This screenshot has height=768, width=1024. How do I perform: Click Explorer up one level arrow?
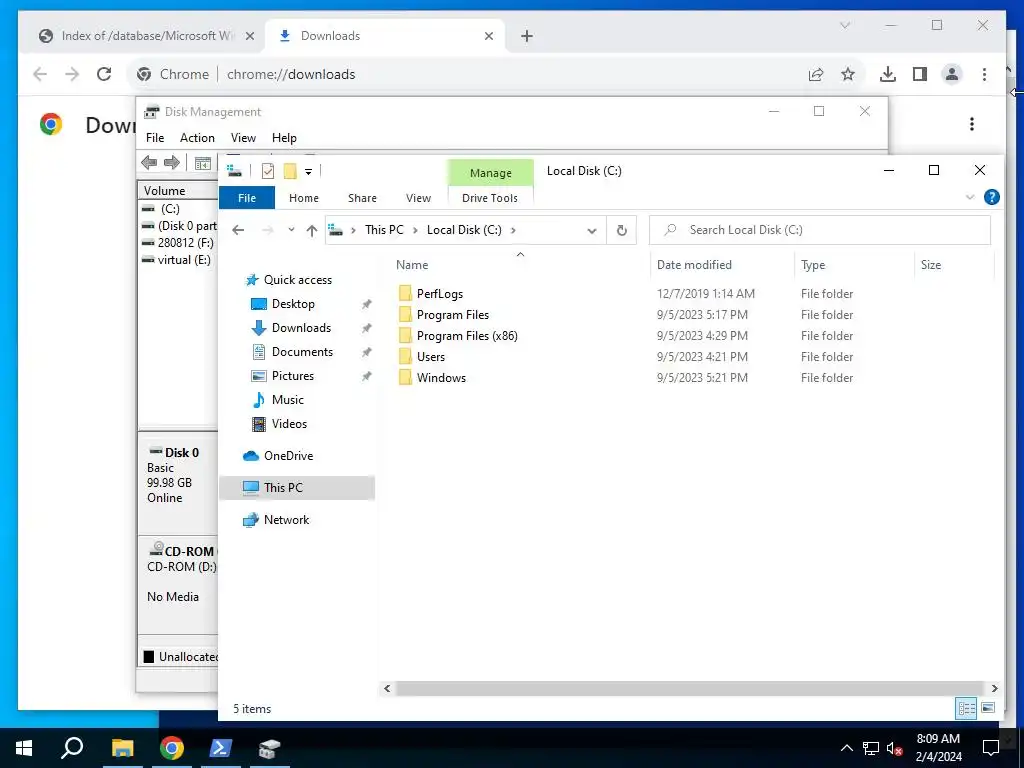[312, 230]
